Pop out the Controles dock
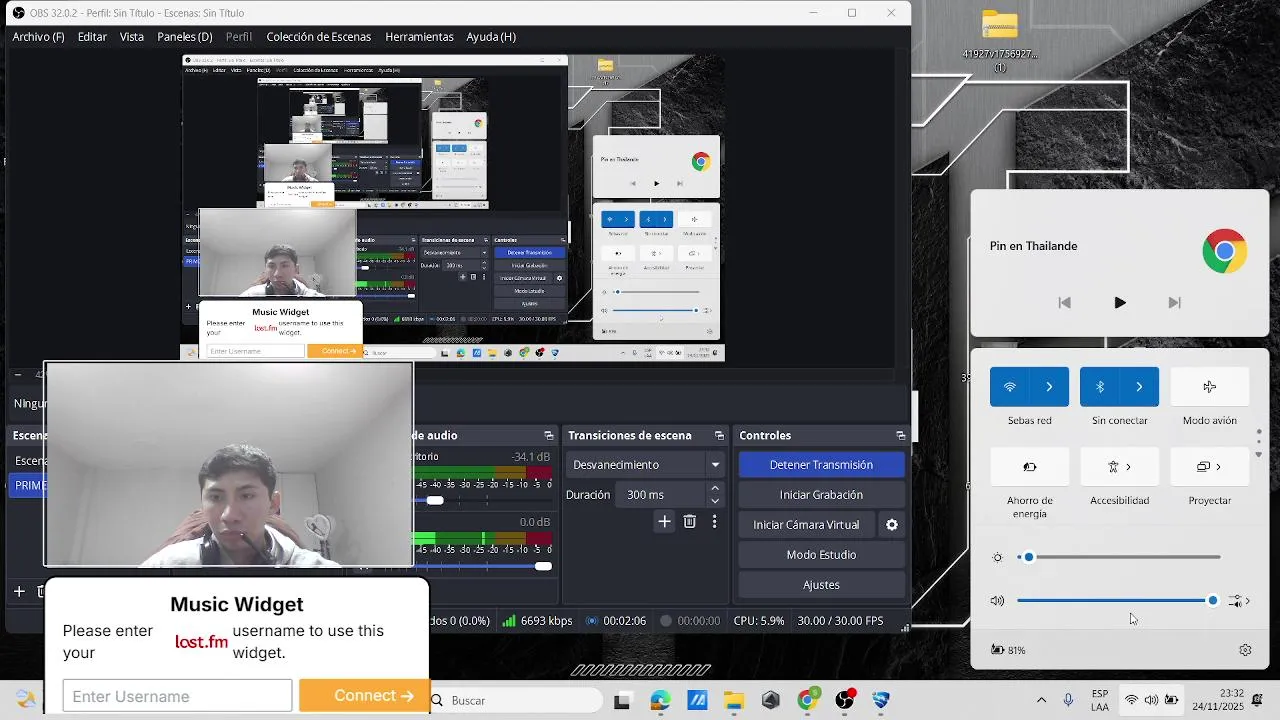The width and height of the screenshot is (1280, 720). pos(900,436)
